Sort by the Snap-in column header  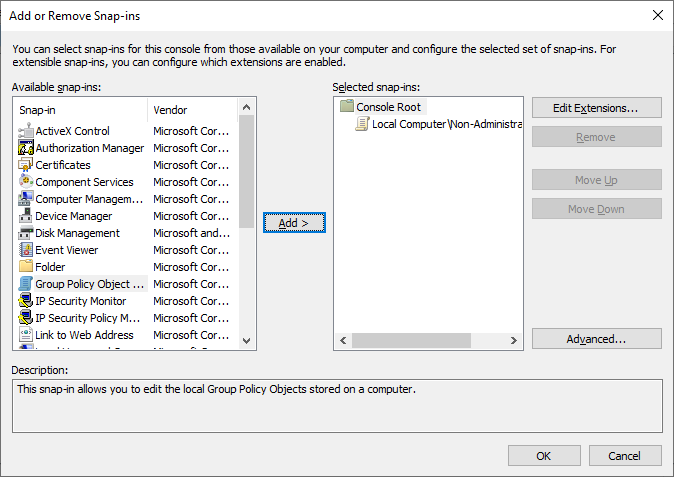[x=81, y=110]
